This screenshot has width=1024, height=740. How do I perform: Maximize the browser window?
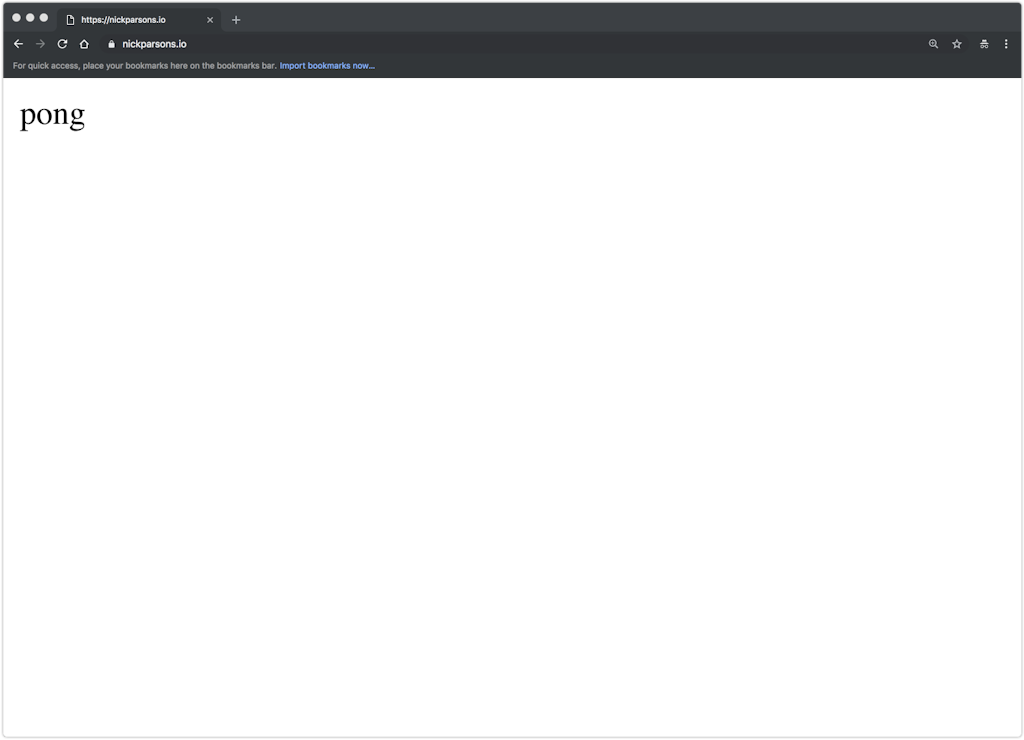pyautogui.click(x=44, y=18)
